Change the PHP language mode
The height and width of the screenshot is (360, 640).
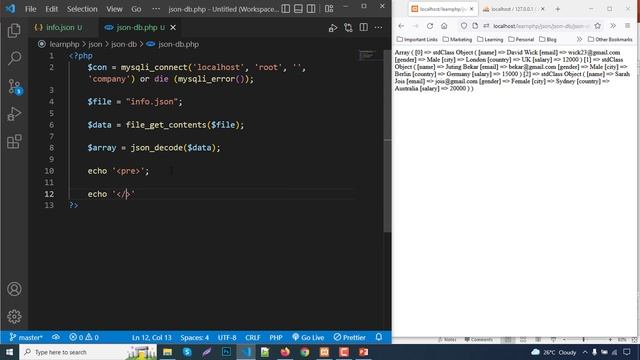(276, 337)
